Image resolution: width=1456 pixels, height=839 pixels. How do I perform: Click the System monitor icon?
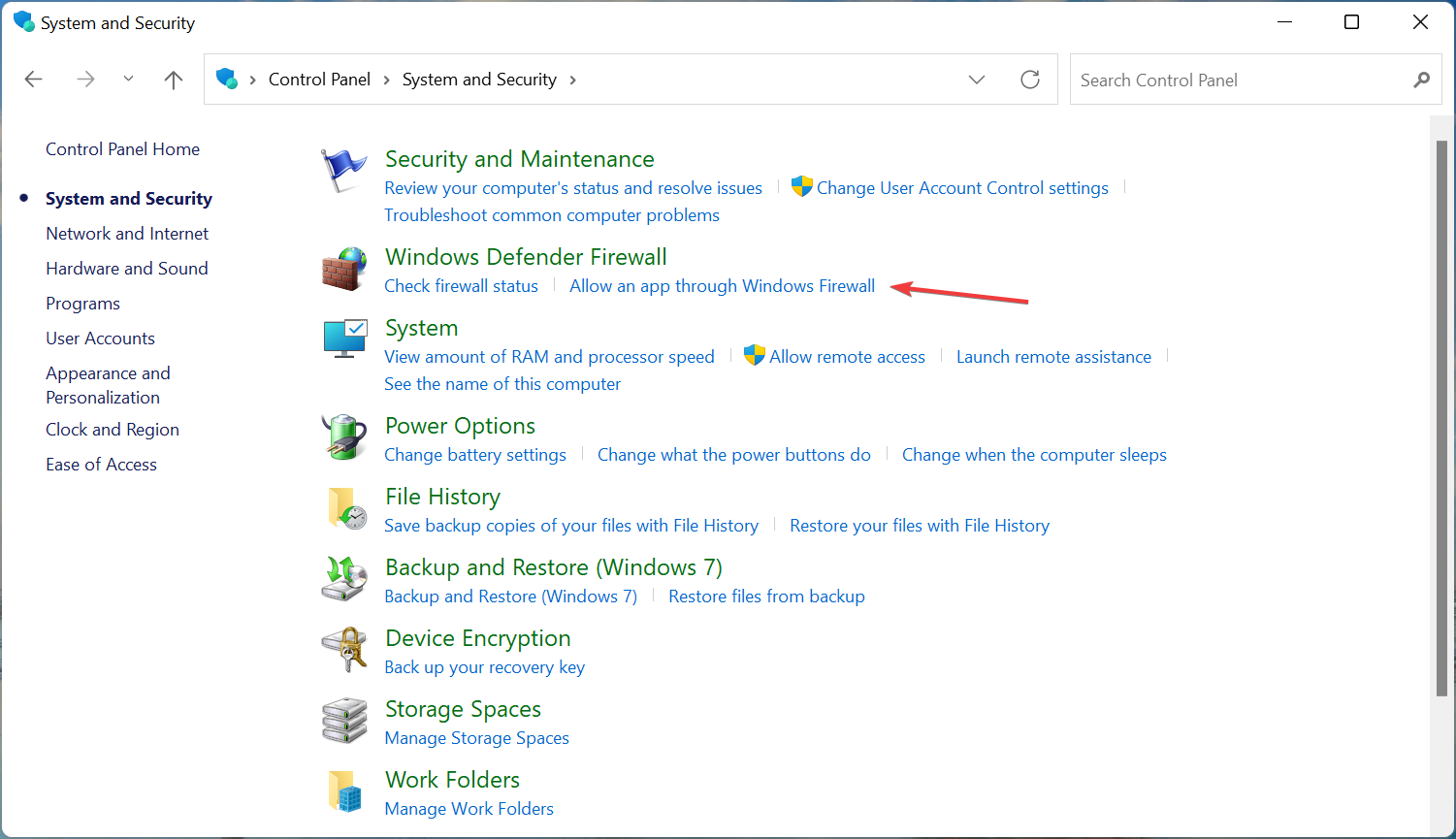[x=344, y=339]
